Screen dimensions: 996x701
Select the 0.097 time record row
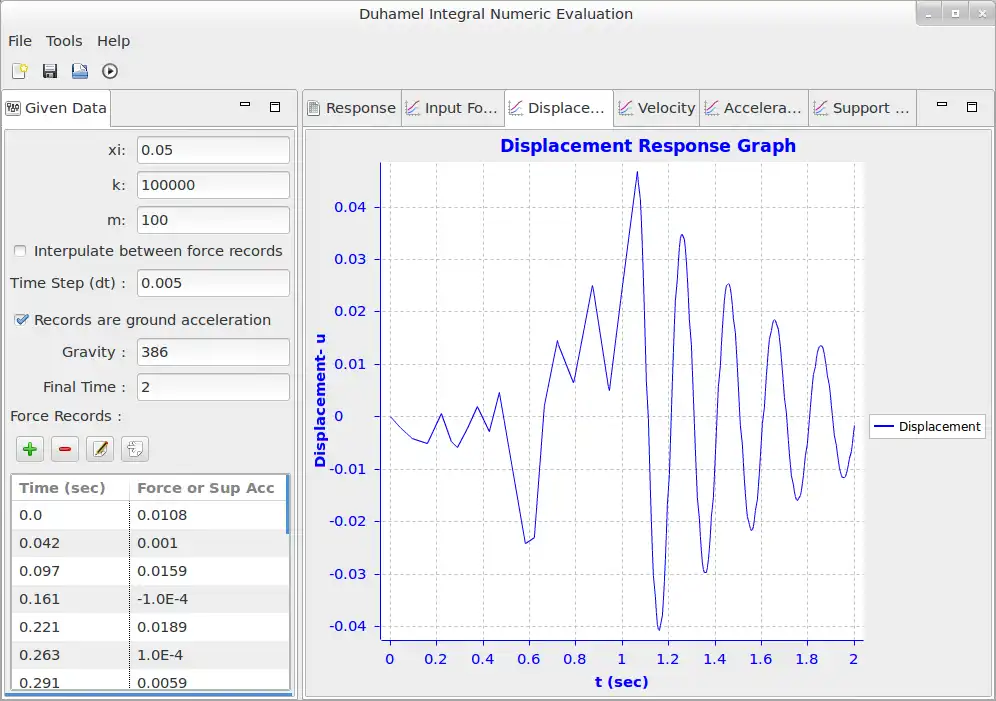(70, 571)
